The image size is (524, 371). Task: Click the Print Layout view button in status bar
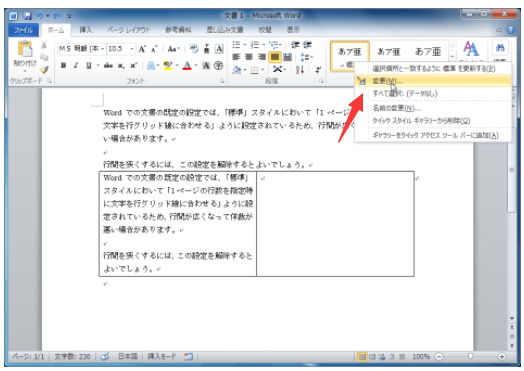(x=362, y=357)
